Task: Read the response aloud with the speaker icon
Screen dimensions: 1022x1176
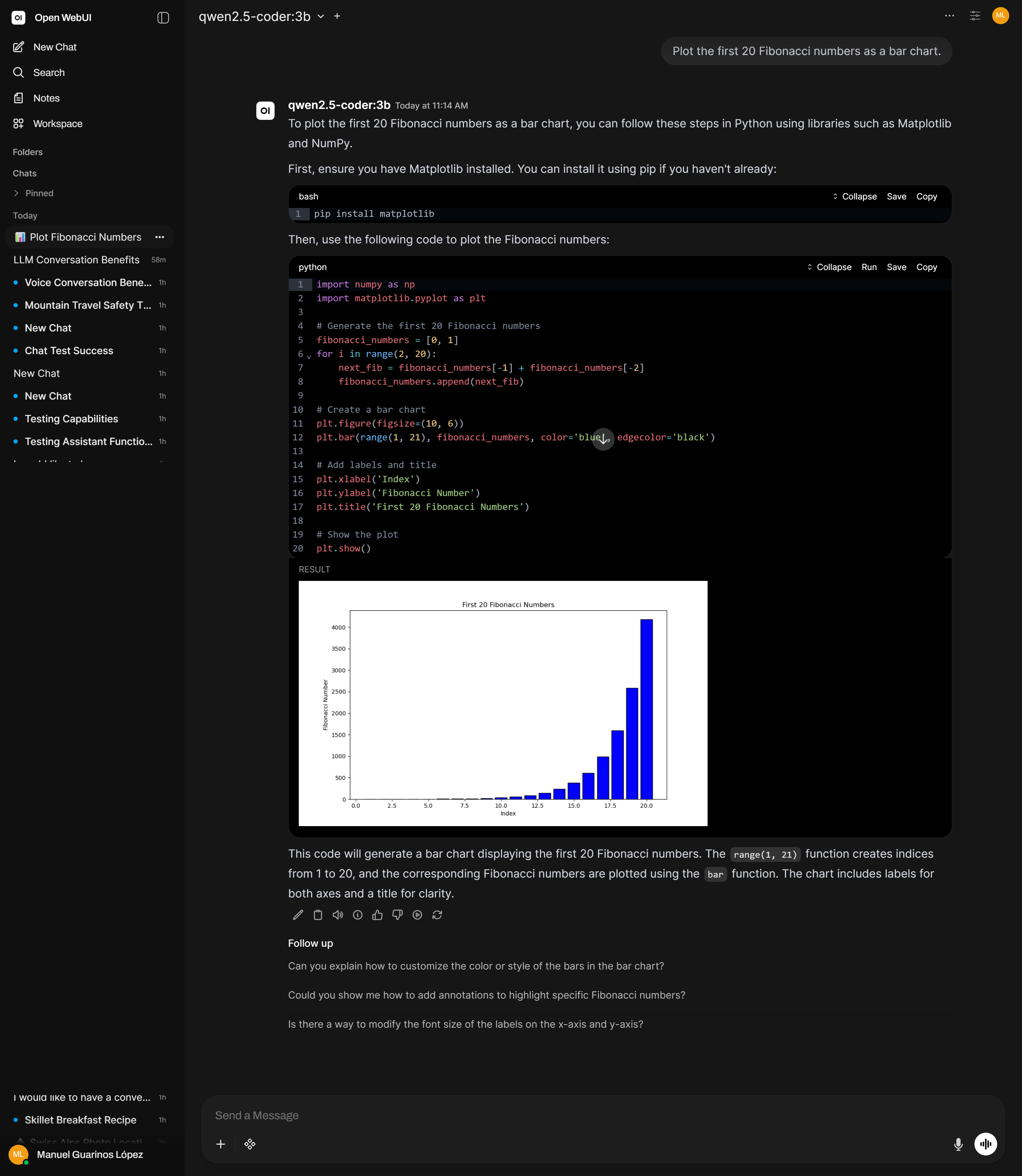Action: click(337, 915)
